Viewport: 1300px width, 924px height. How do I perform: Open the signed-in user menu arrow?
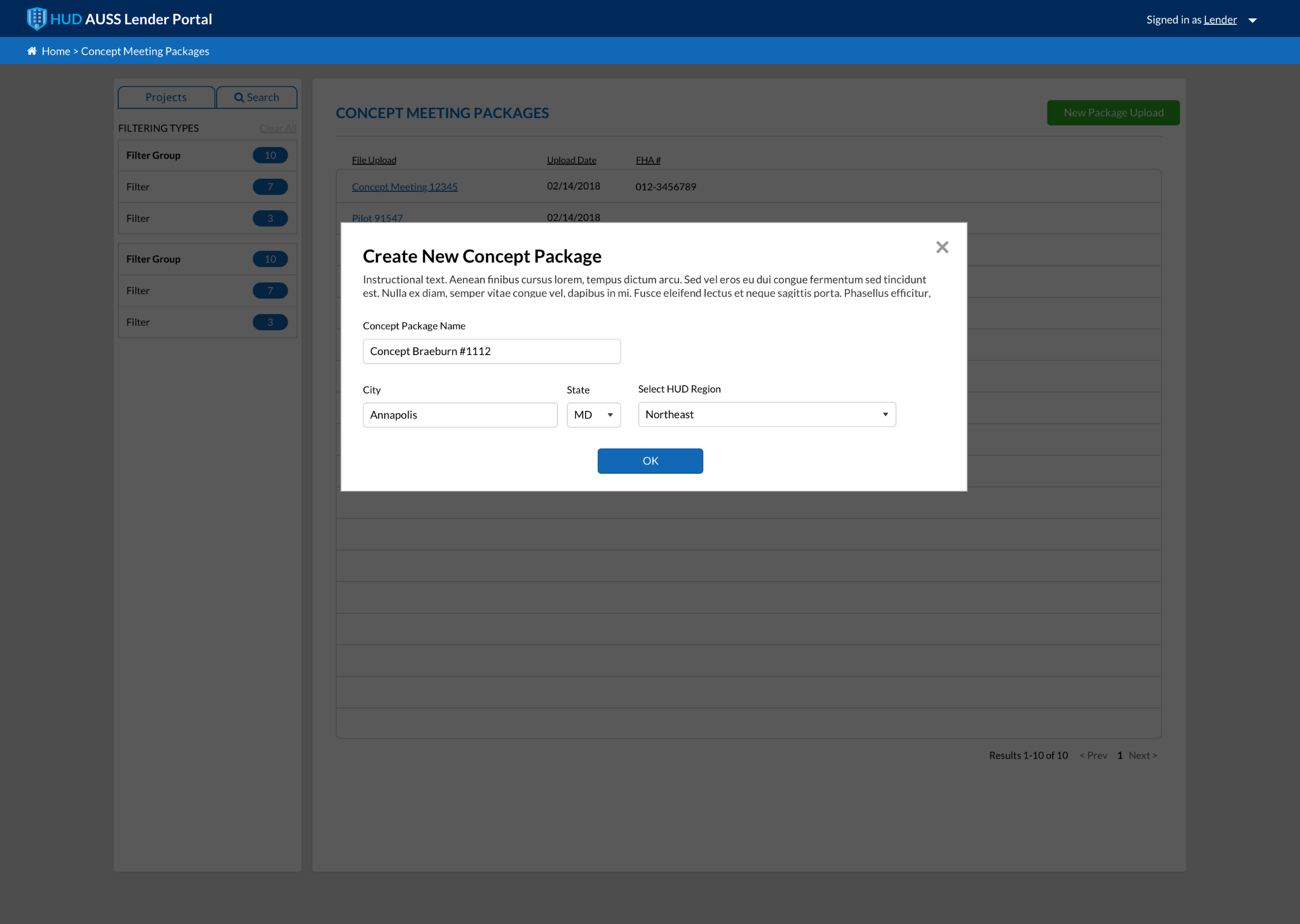pos(1252,20)
